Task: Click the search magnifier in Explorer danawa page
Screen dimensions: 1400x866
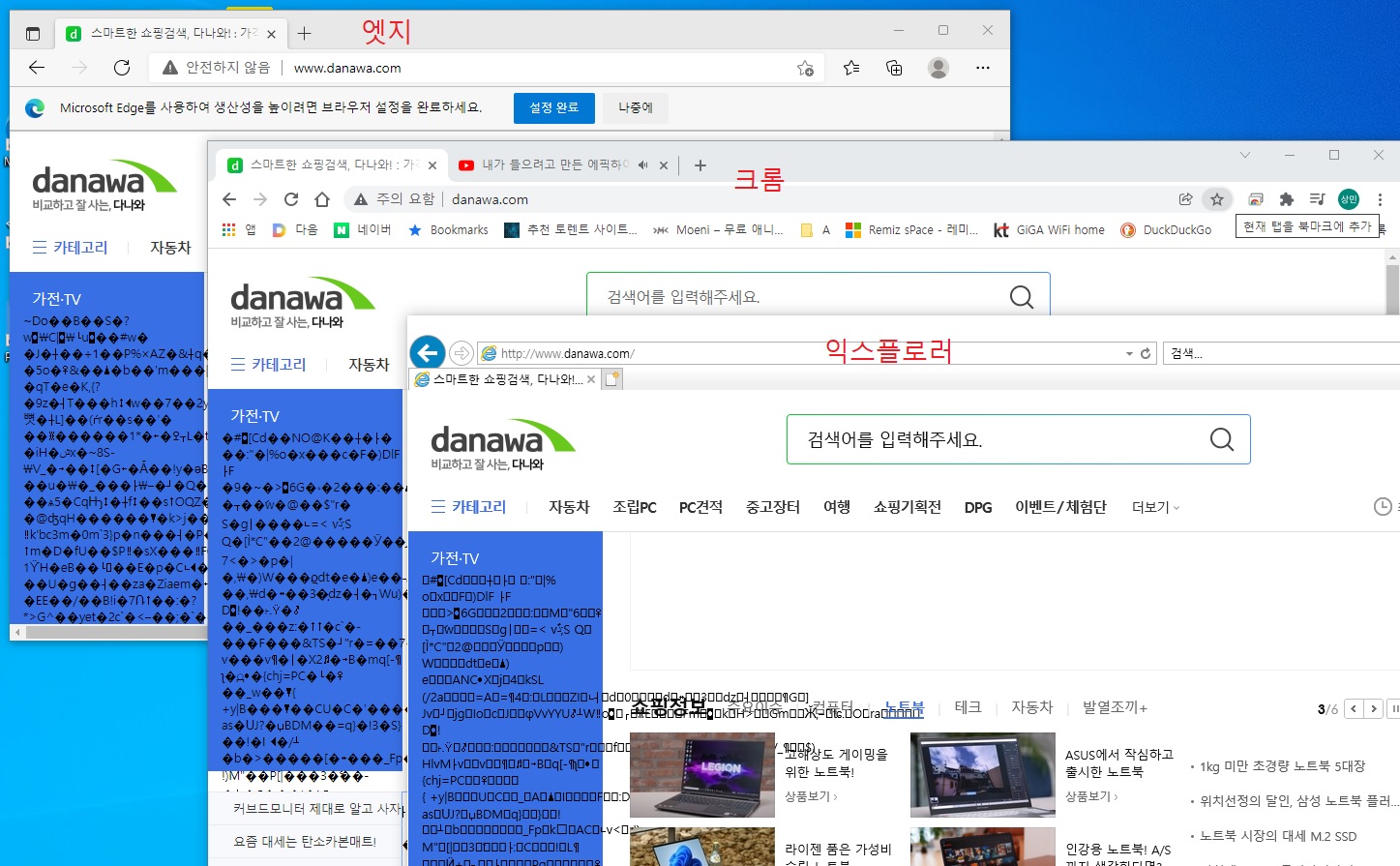Action: tap(1222, 439)
